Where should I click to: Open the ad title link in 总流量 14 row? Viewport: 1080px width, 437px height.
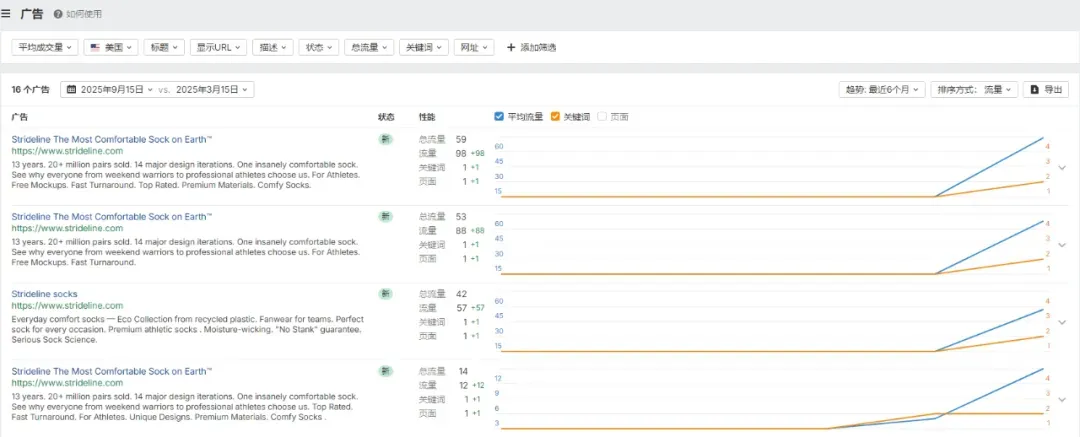112,371
